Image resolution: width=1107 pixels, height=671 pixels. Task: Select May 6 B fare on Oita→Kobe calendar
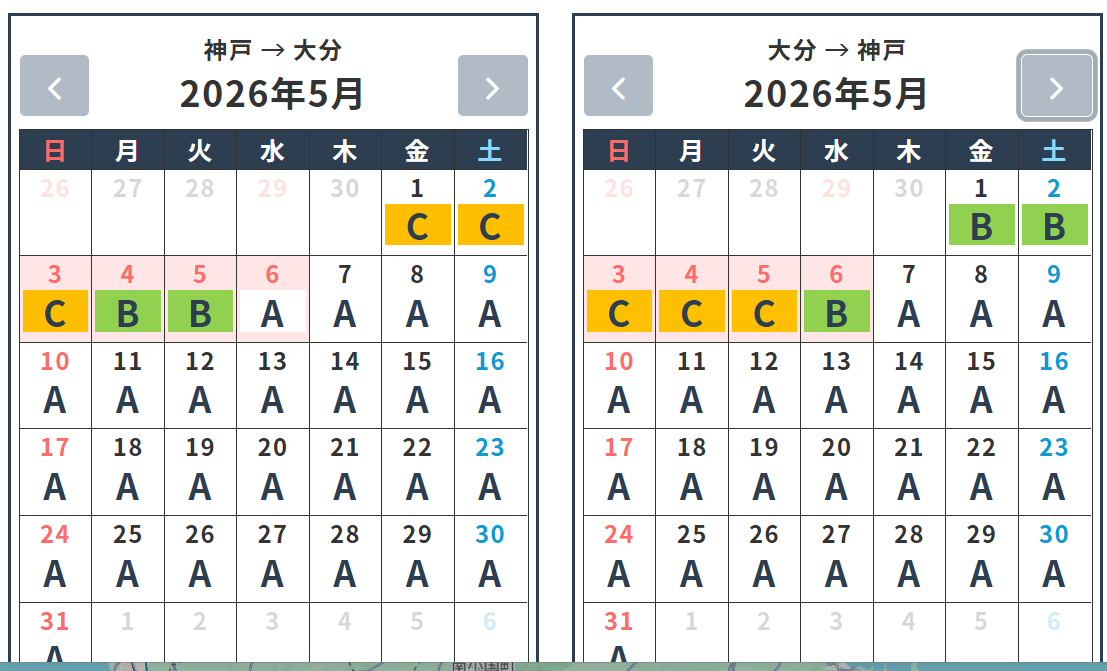pos(836,312)
